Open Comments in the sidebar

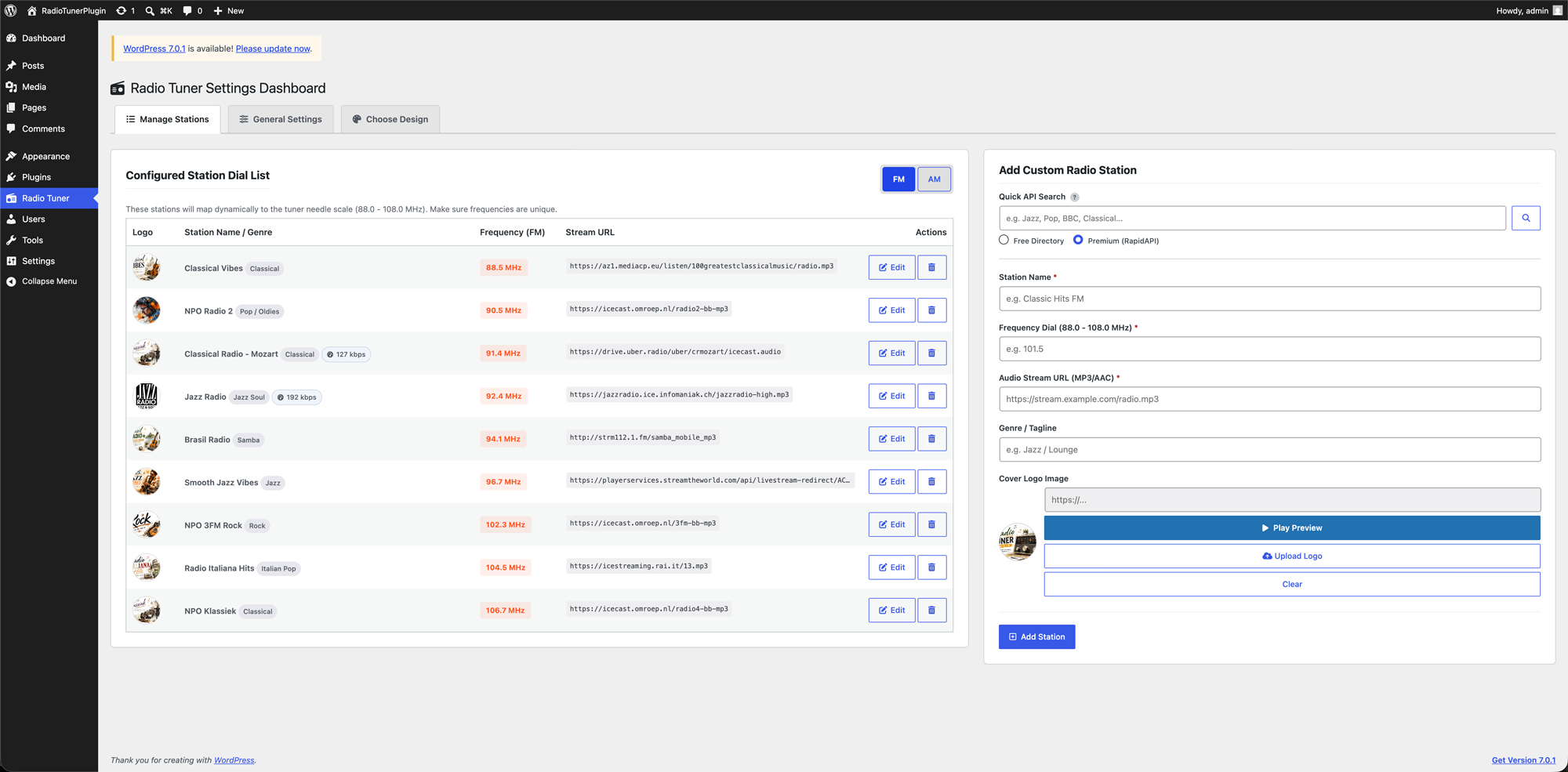pyautogui.click(x=49, y=129)
